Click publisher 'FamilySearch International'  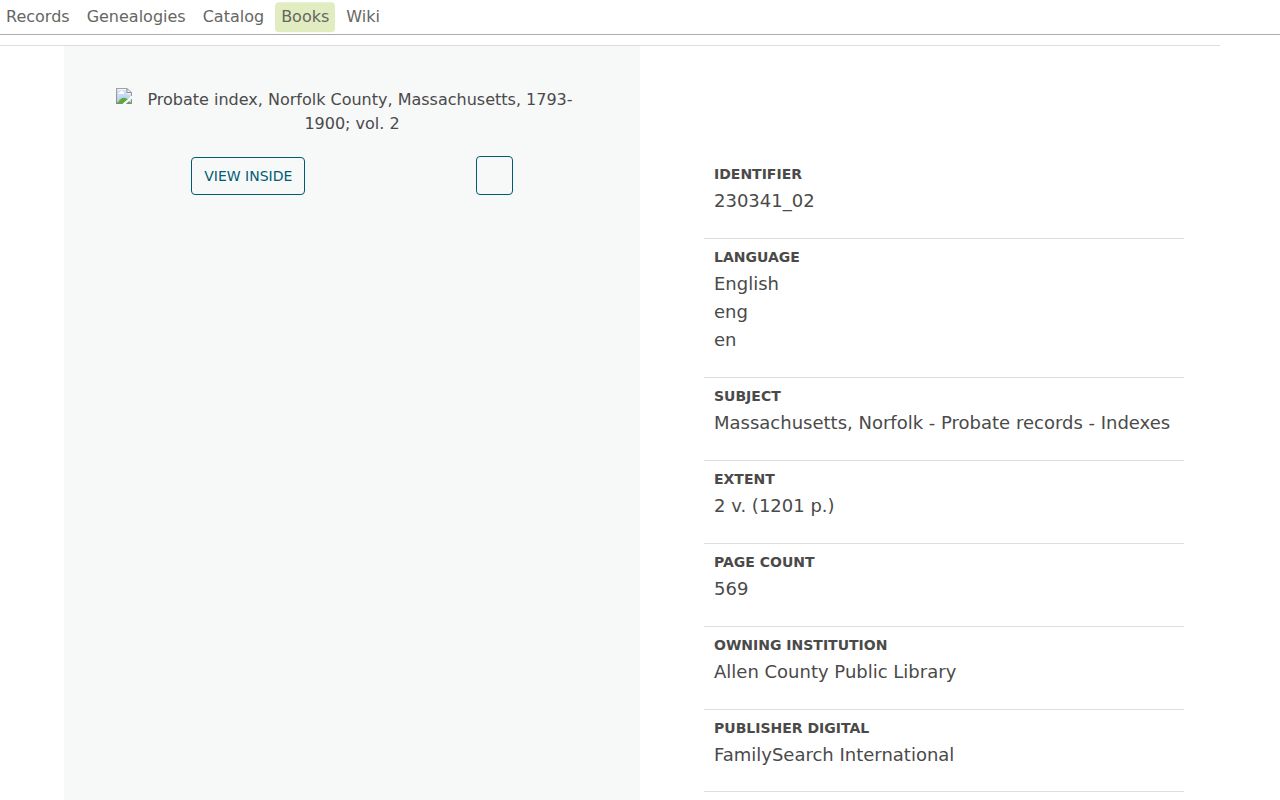(834, 755)
